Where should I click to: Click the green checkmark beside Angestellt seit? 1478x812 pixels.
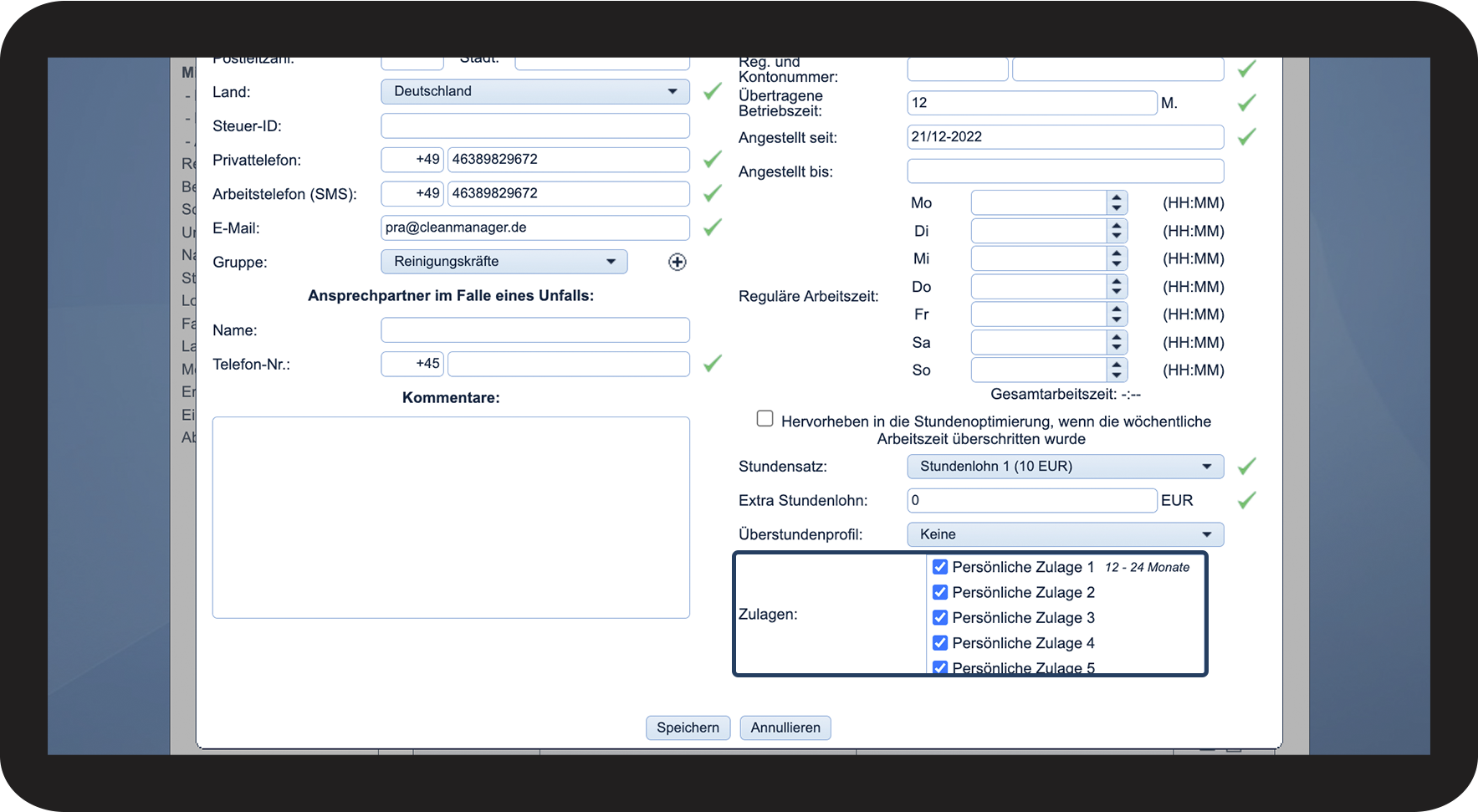[x=1246, y=137]
